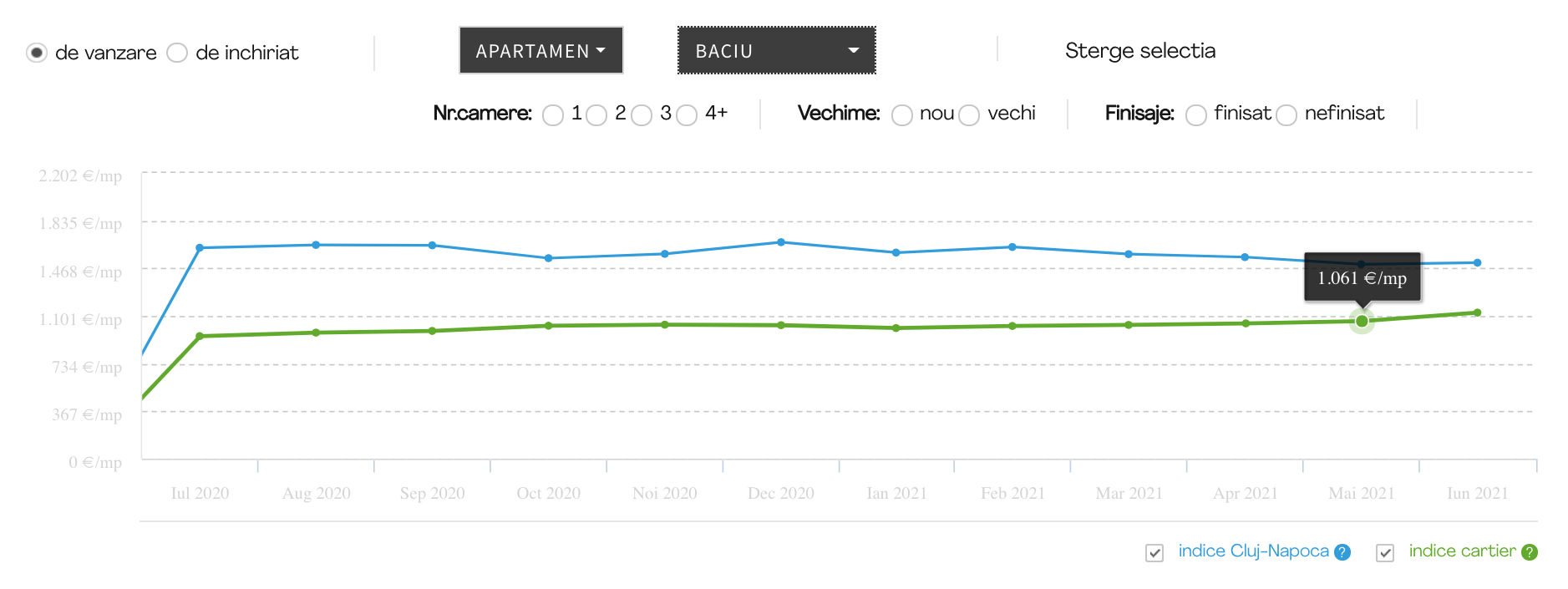The height and width of the screenshot is (589, 1568).
Task: Click the highlighted green Mai 2021 data point
Action: 1362,321
